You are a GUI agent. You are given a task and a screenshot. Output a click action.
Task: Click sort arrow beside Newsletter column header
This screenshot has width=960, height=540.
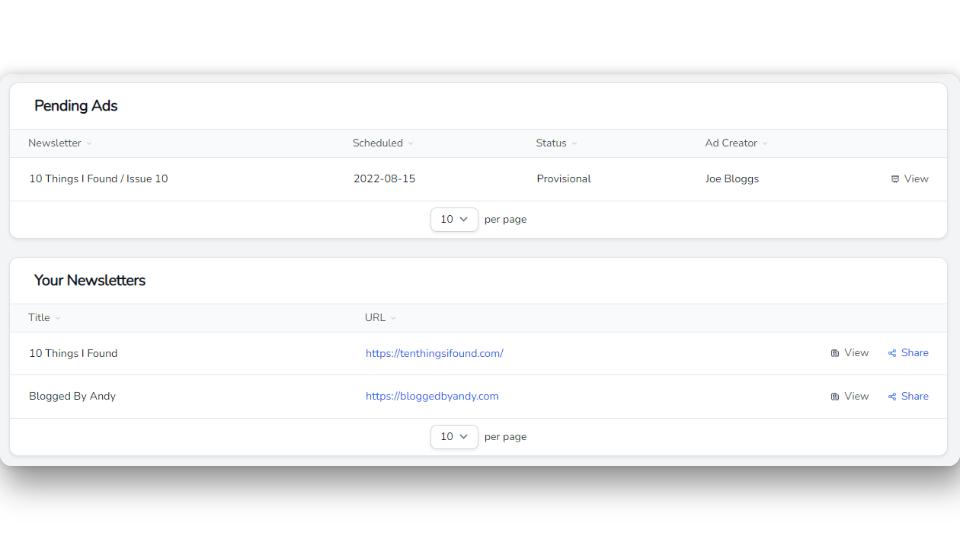click(x=89, y=144)
